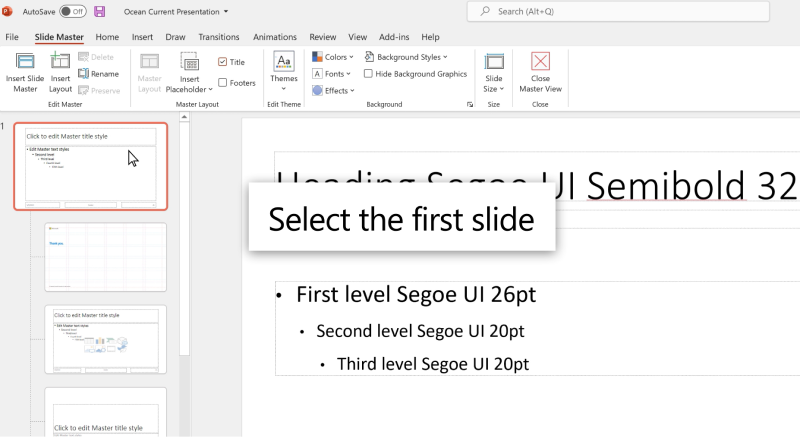This screenshot has width=800, height=437.
Task: Click the Preserve button
Action: (x=99, y=91)
